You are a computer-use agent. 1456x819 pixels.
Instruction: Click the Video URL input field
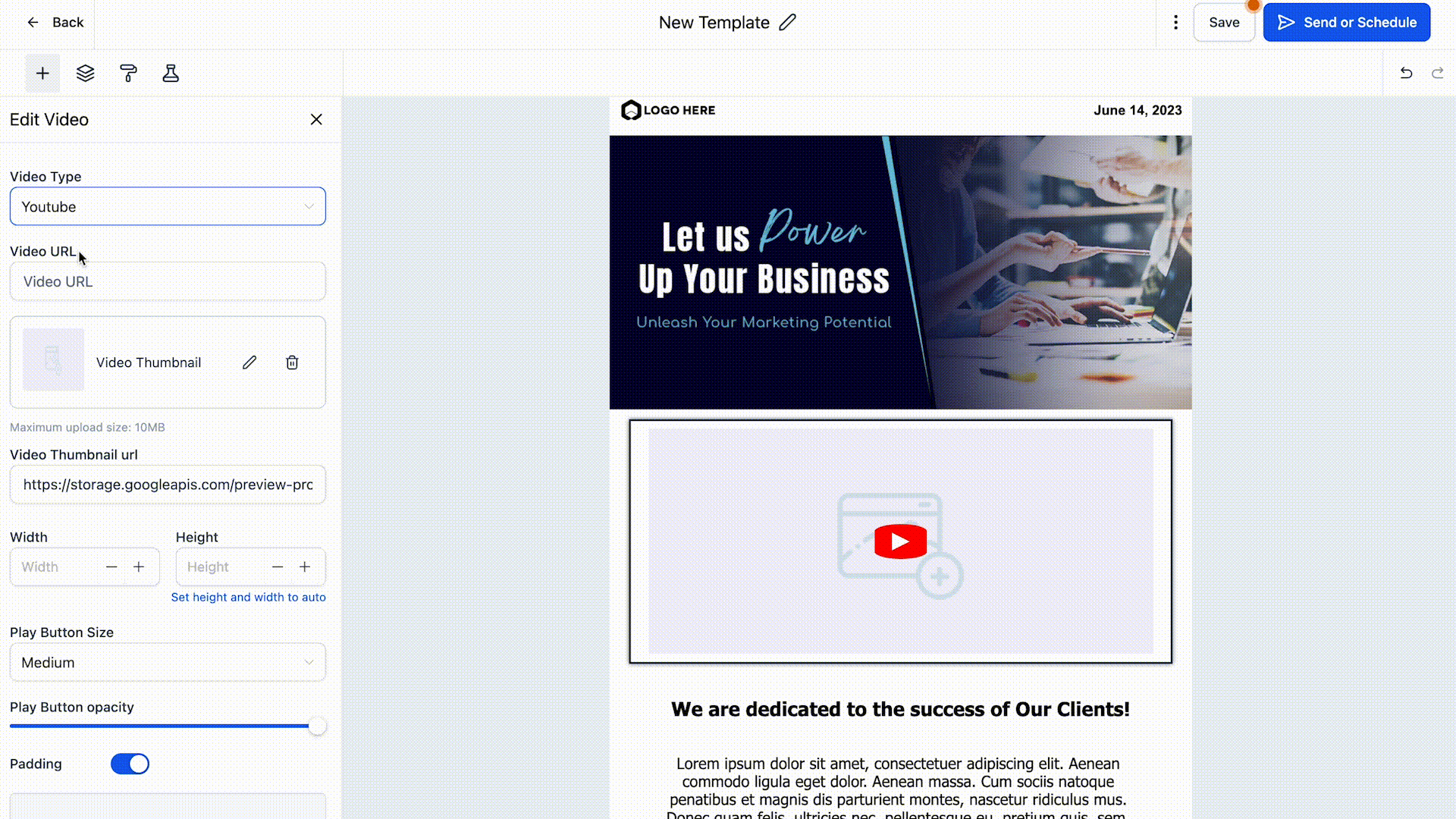[168, 281]
